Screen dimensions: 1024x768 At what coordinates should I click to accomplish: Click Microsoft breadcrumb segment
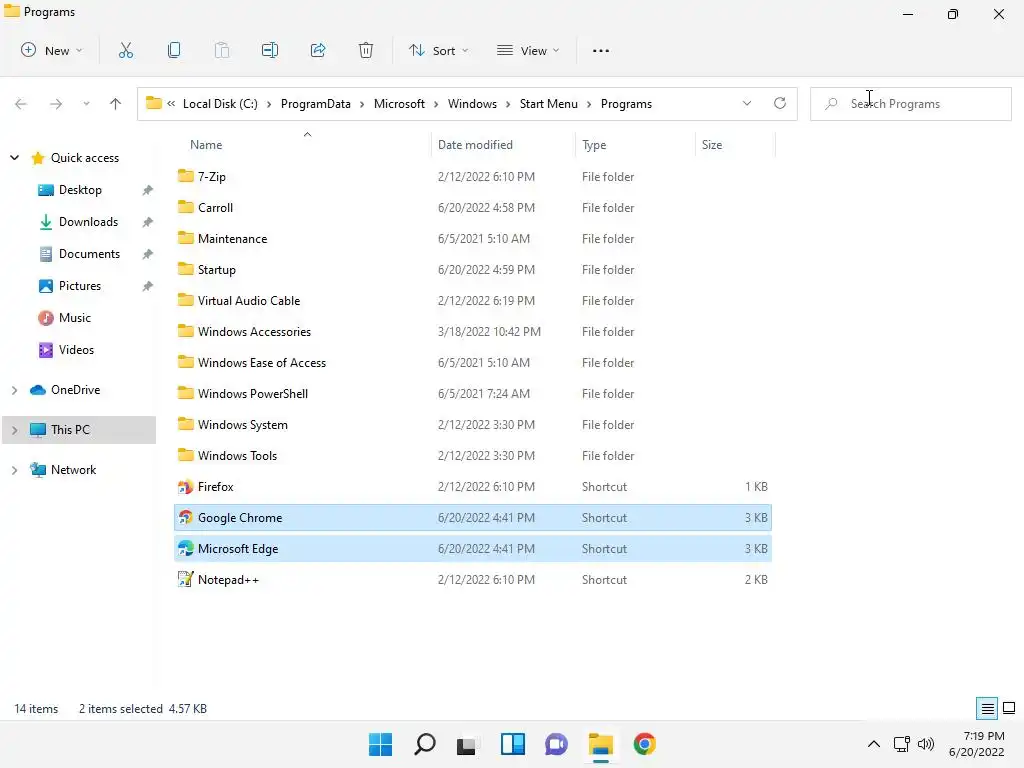(399, 104)
